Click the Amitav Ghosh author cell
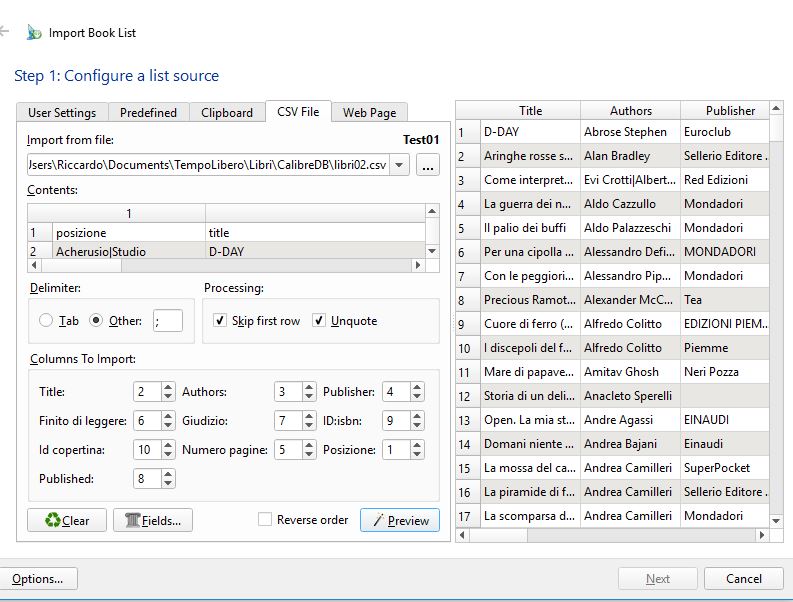 tap(630, 372)
